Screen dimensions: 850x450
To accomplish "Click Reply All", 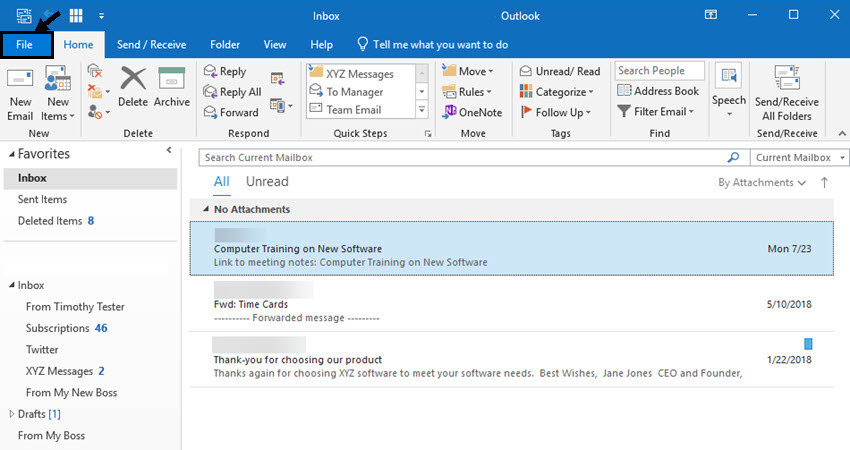I will (233, 92).
